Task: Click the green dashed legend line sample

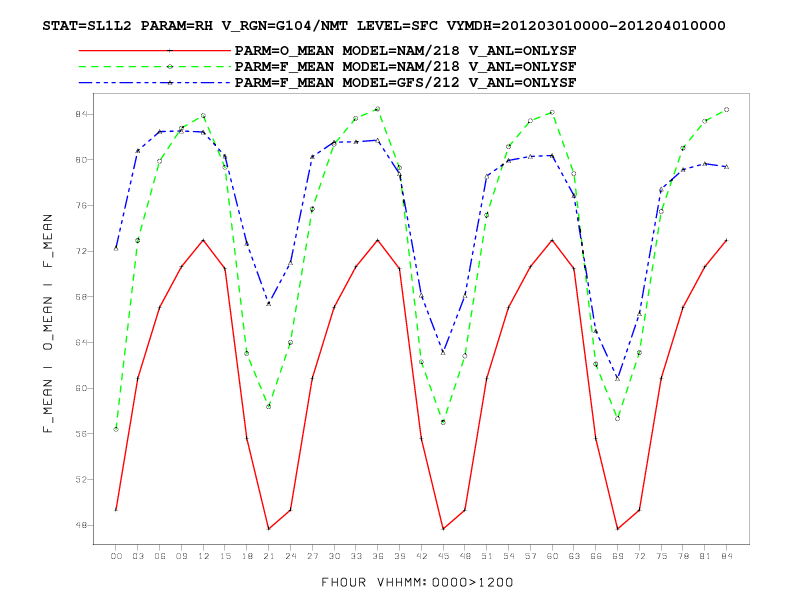Action: point(155,67)
